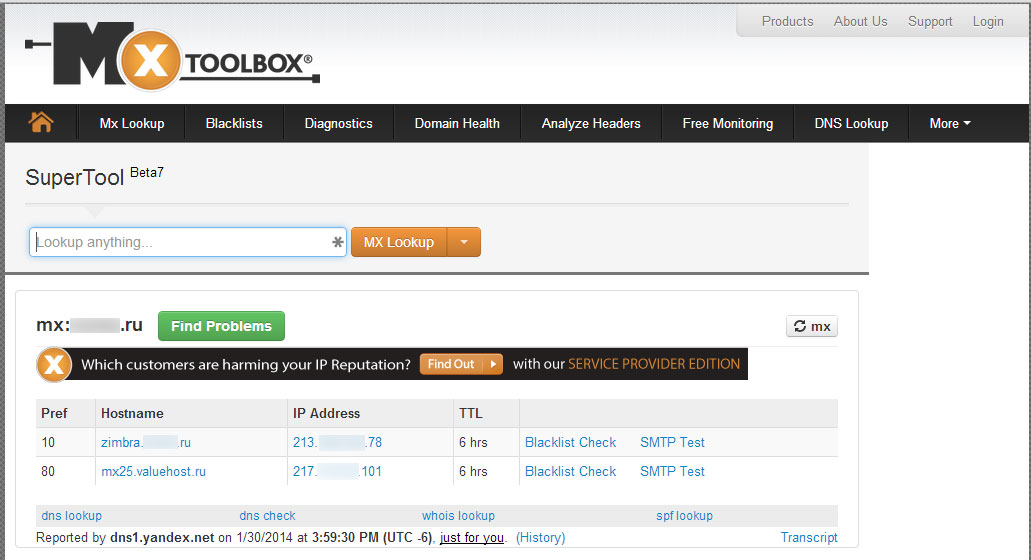This screenshot has width=1031, height=560.
Task: Open Analyze Headers in the navbar
Action: [x=591, y=124]
